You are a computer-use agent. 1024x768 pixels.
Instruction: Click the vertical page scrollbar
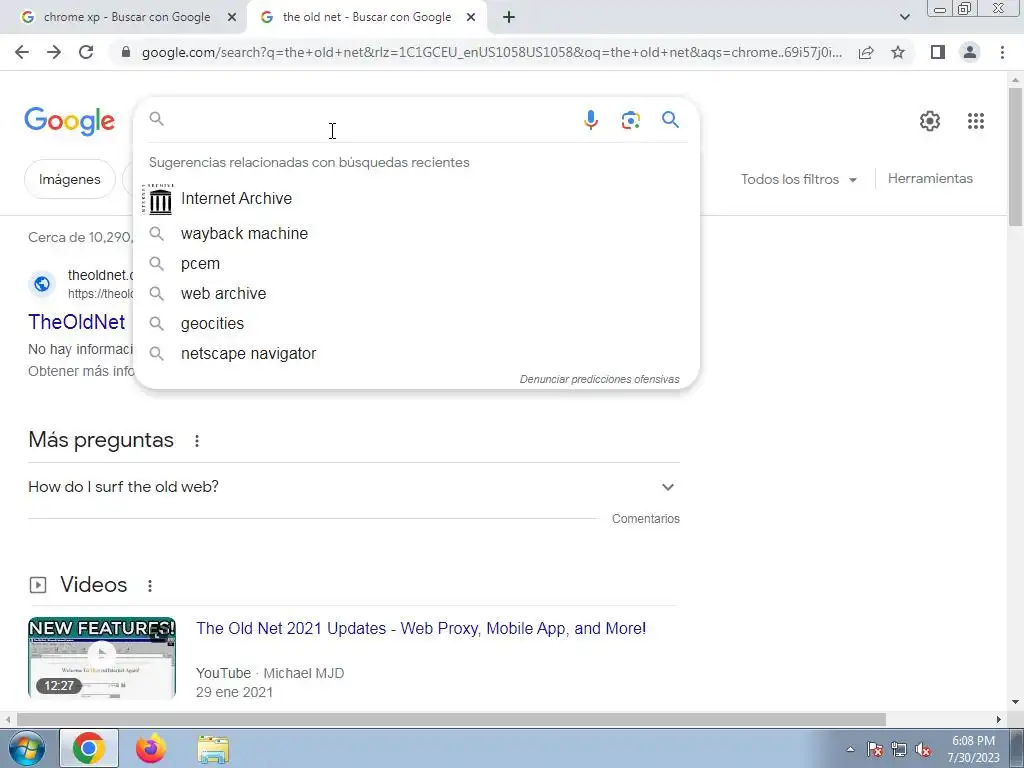click(1015, 157)
